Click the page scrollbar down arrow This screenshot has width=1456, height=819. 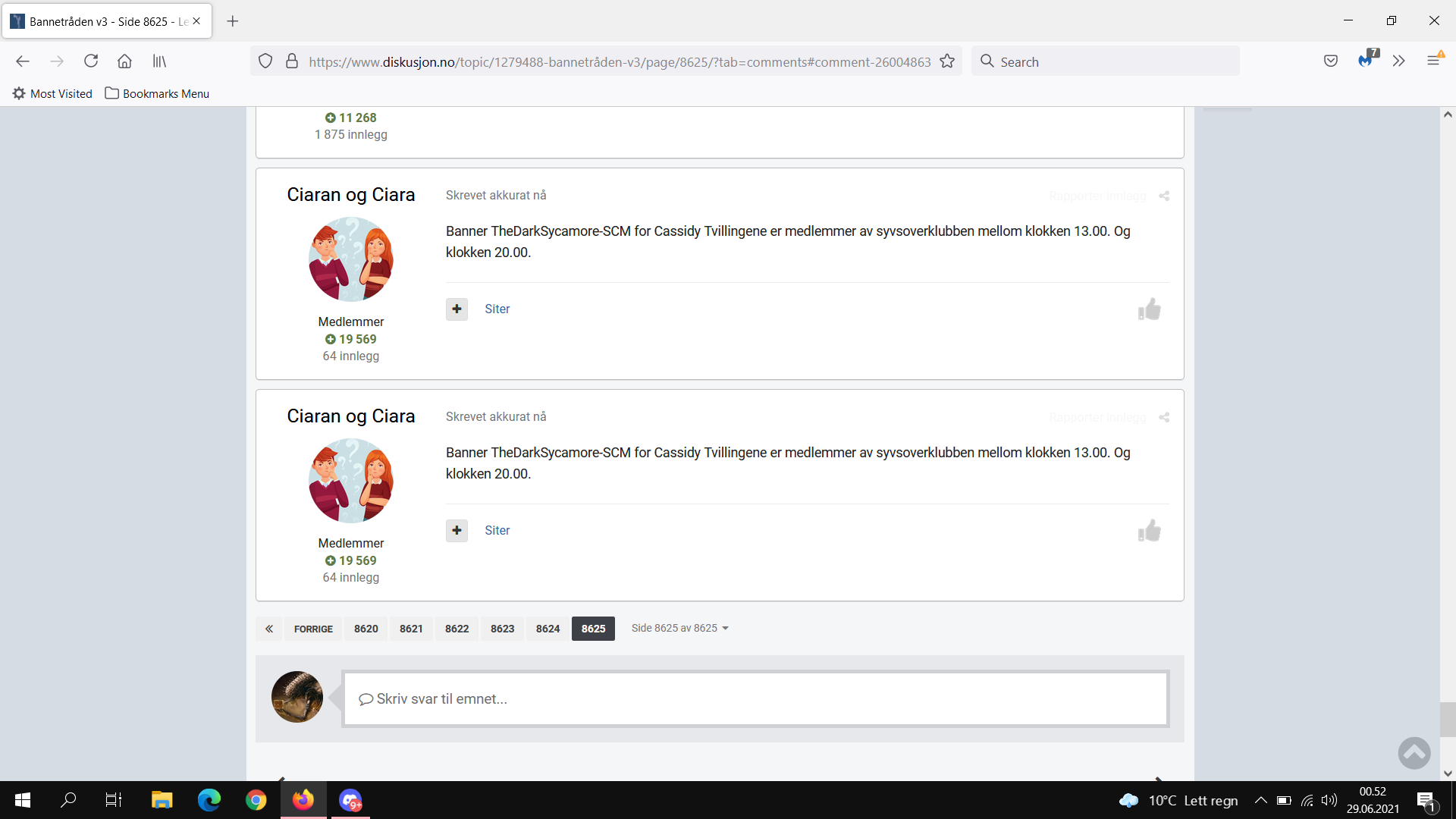[x=1448, y=773]
